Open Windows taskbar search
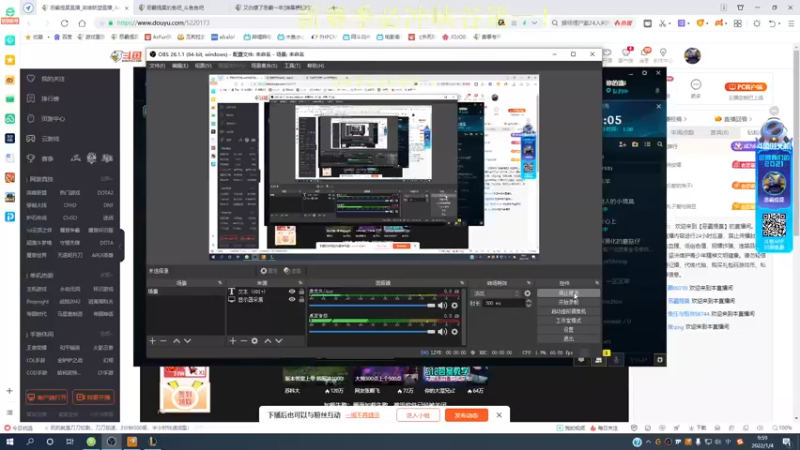800x450 pixels. pyautogui.click(x=30, y=441)
